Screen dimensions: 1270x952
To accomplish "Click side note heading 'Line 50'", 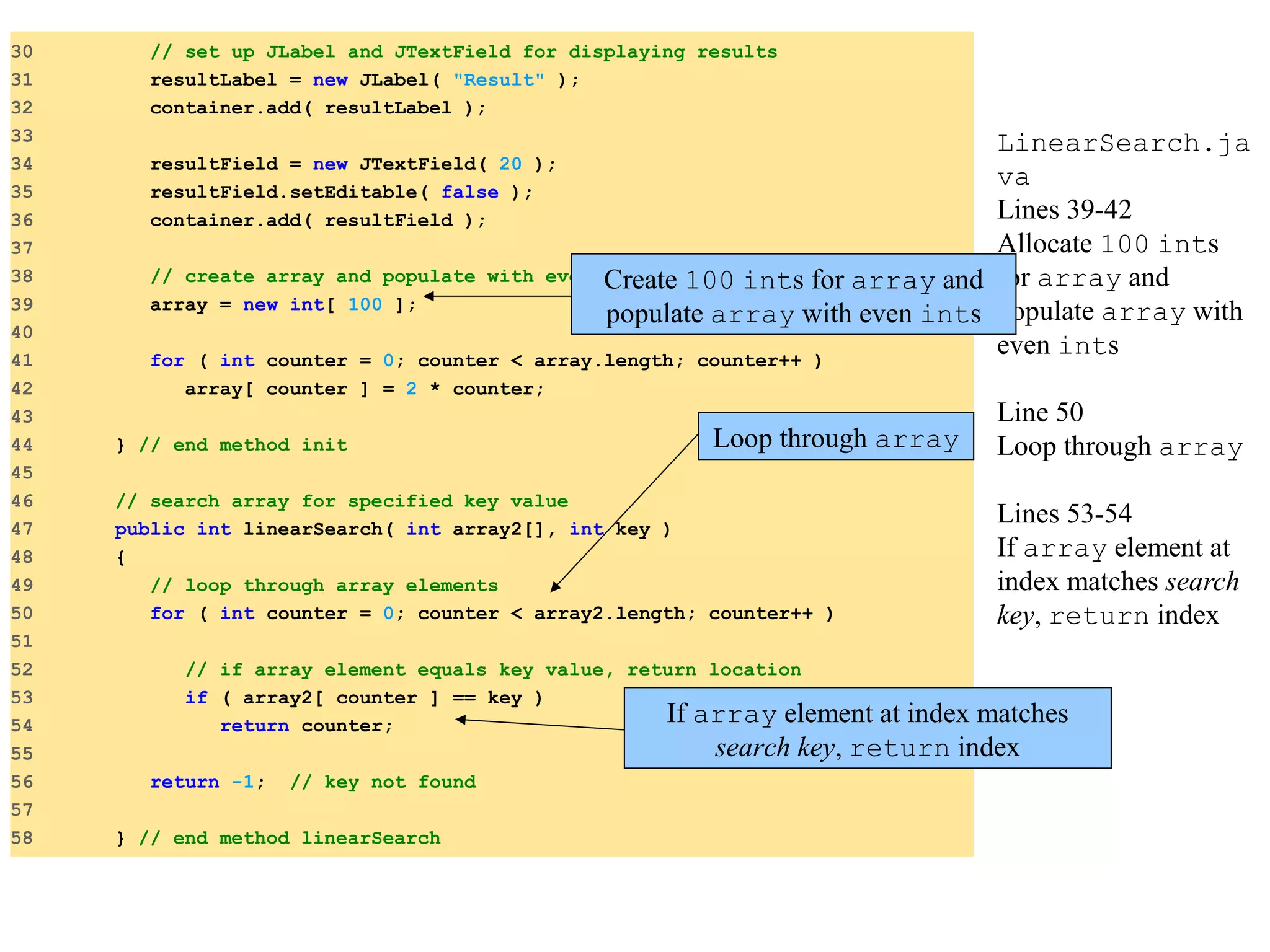I will pyautogui.click(x=1040, y=412).
